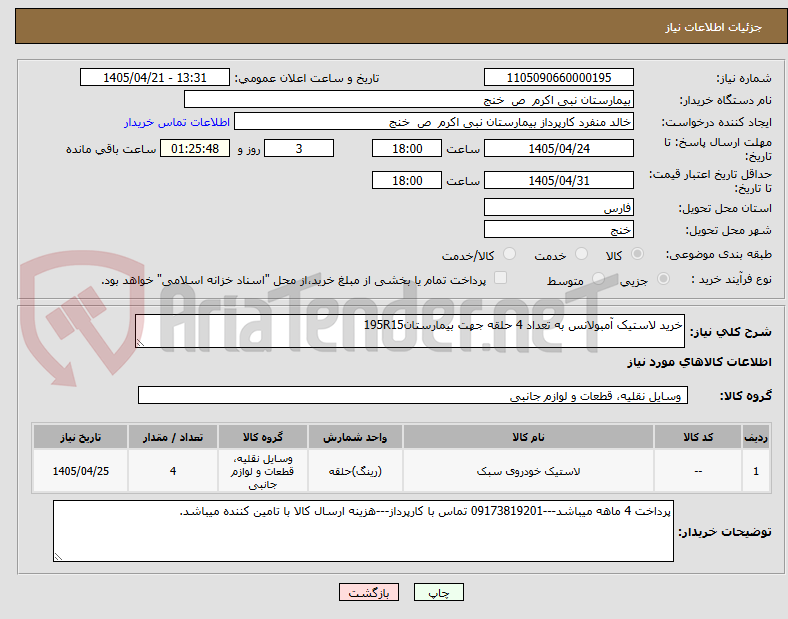Select the خدمت radio button
The width and height of the screenshot is (788, 619).
(581, 254)
